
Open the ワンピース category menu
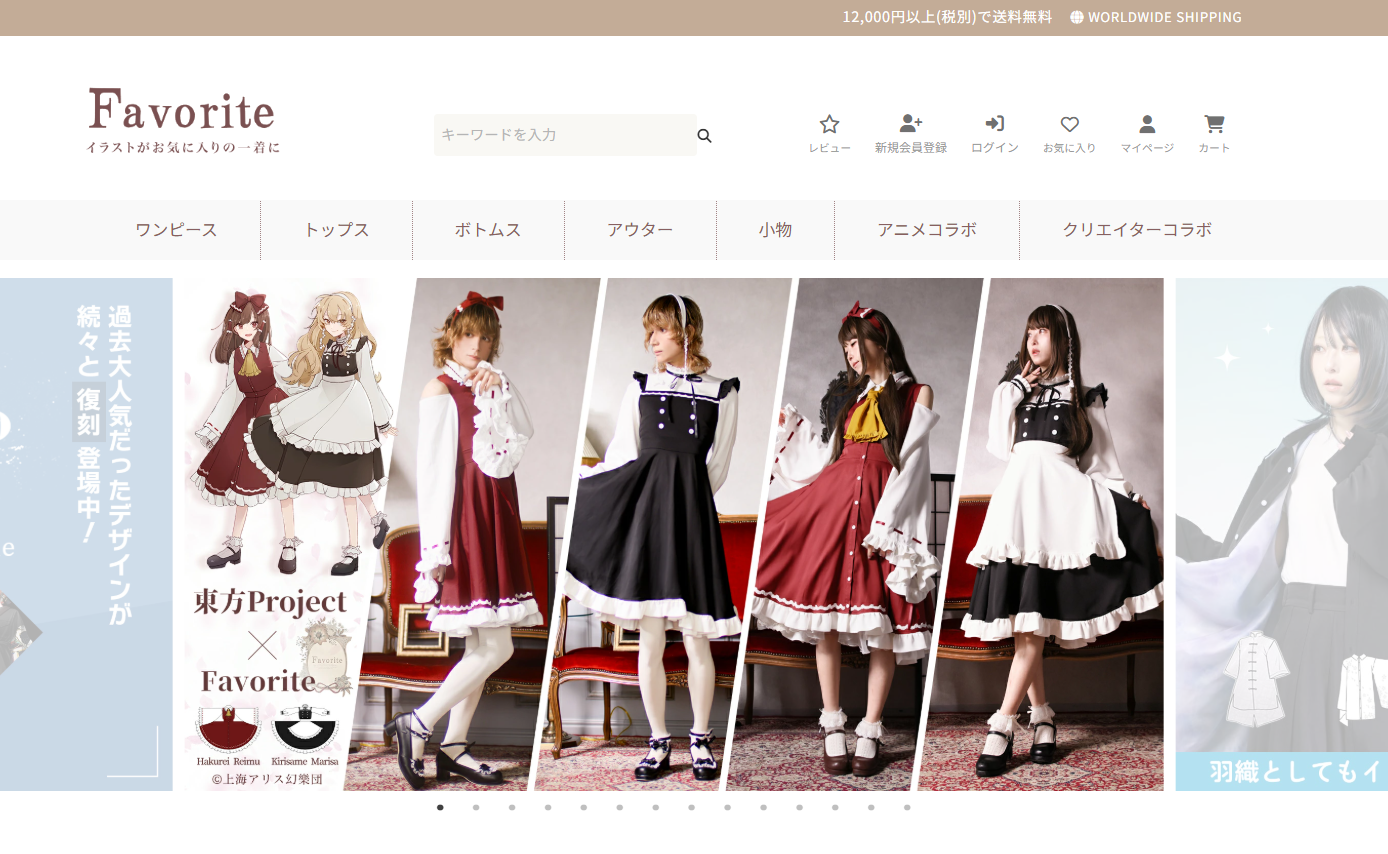176,230
